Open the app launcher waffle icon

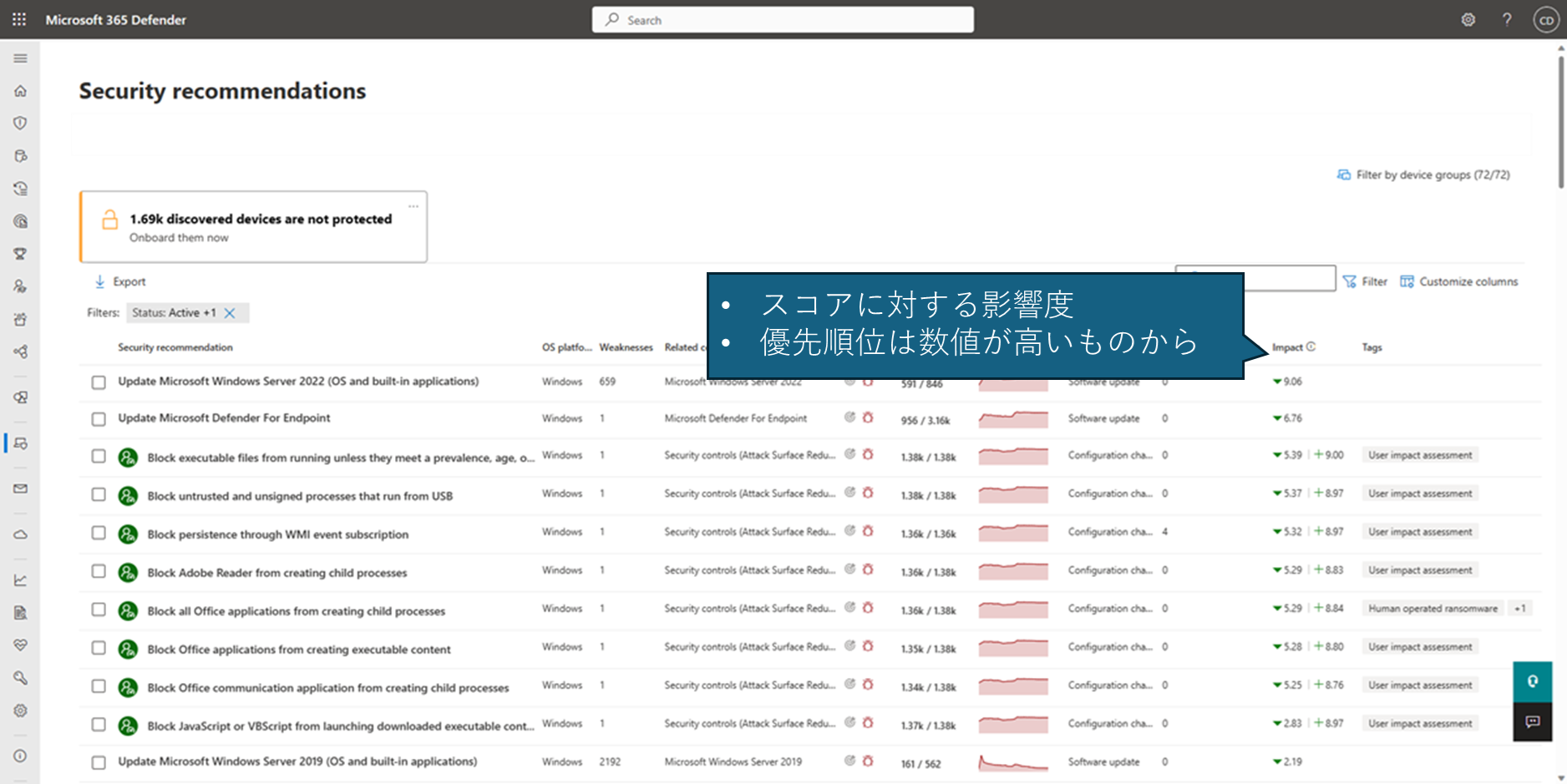(19, 19)
